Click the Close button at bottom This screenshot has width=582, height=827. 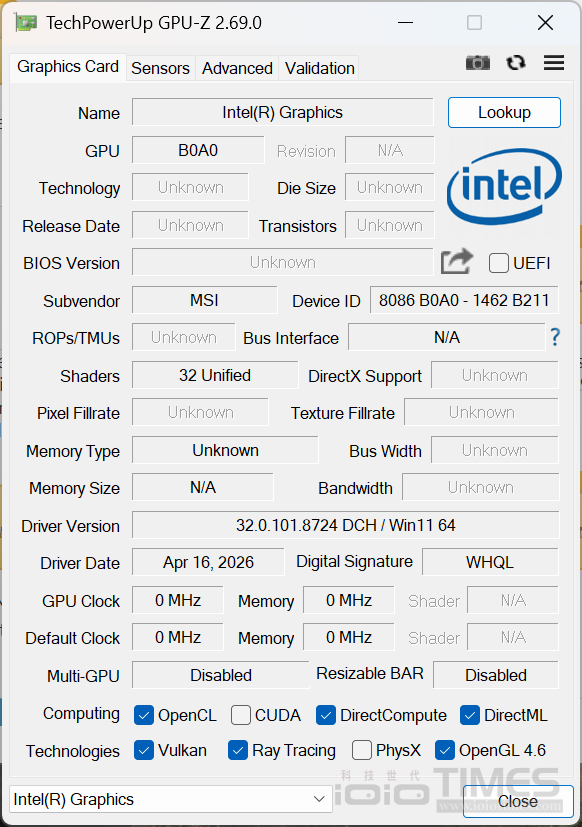pos(518,801)
